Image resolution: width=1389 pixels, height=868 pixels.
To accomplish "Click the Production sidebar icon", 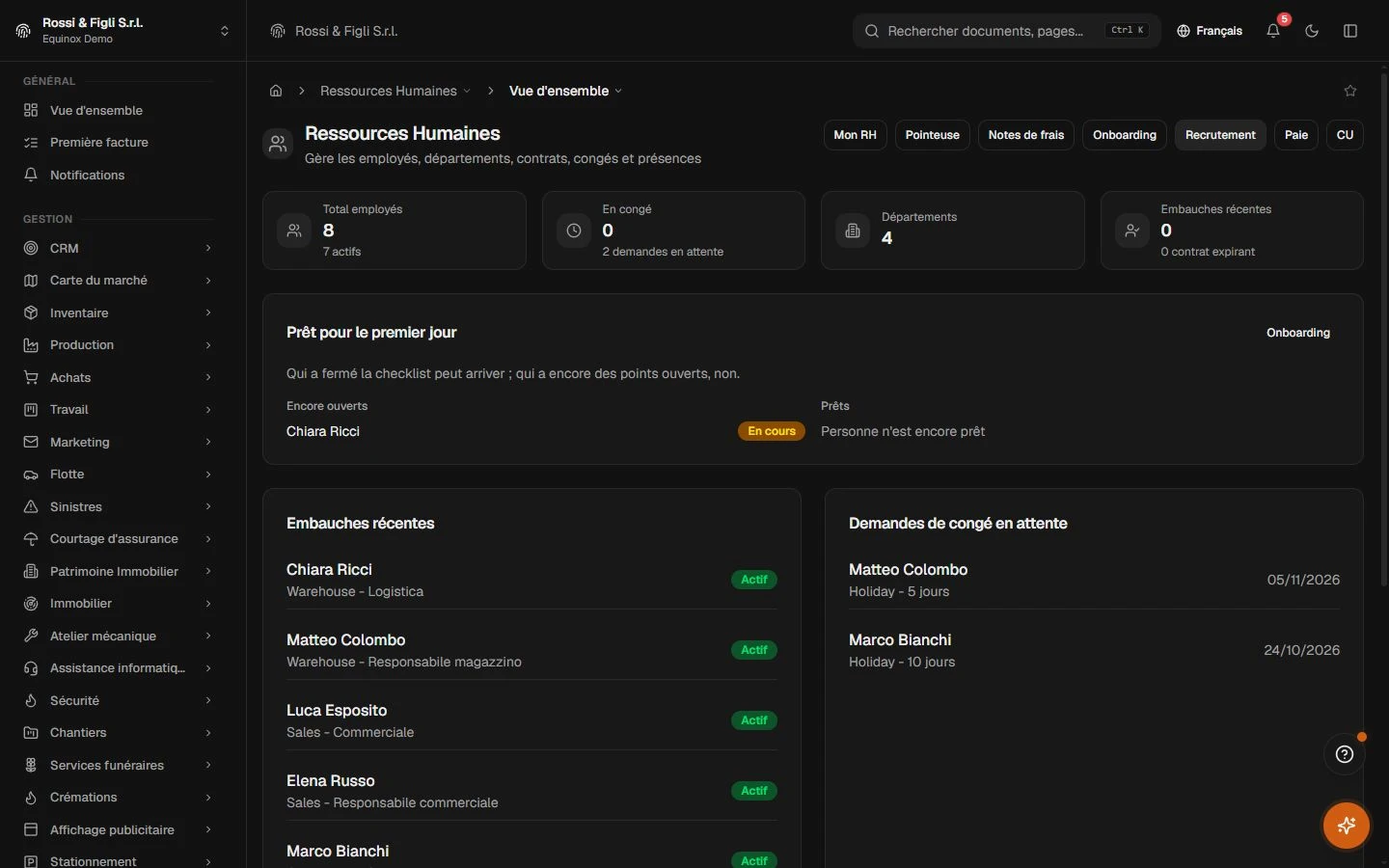I will tap(31, 345).
